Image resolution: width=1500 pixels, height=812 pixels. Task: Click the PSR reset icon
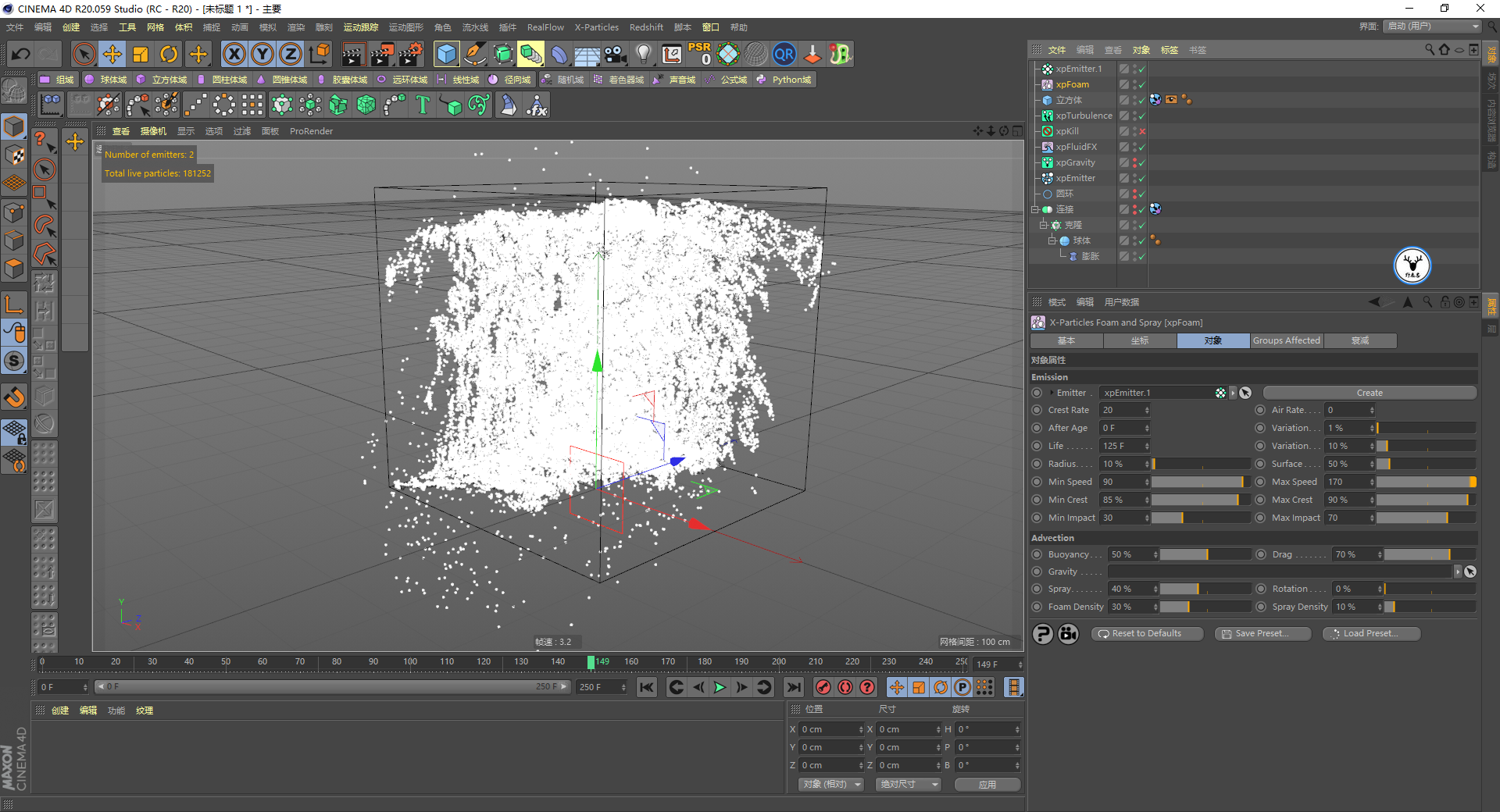point(699,54)
